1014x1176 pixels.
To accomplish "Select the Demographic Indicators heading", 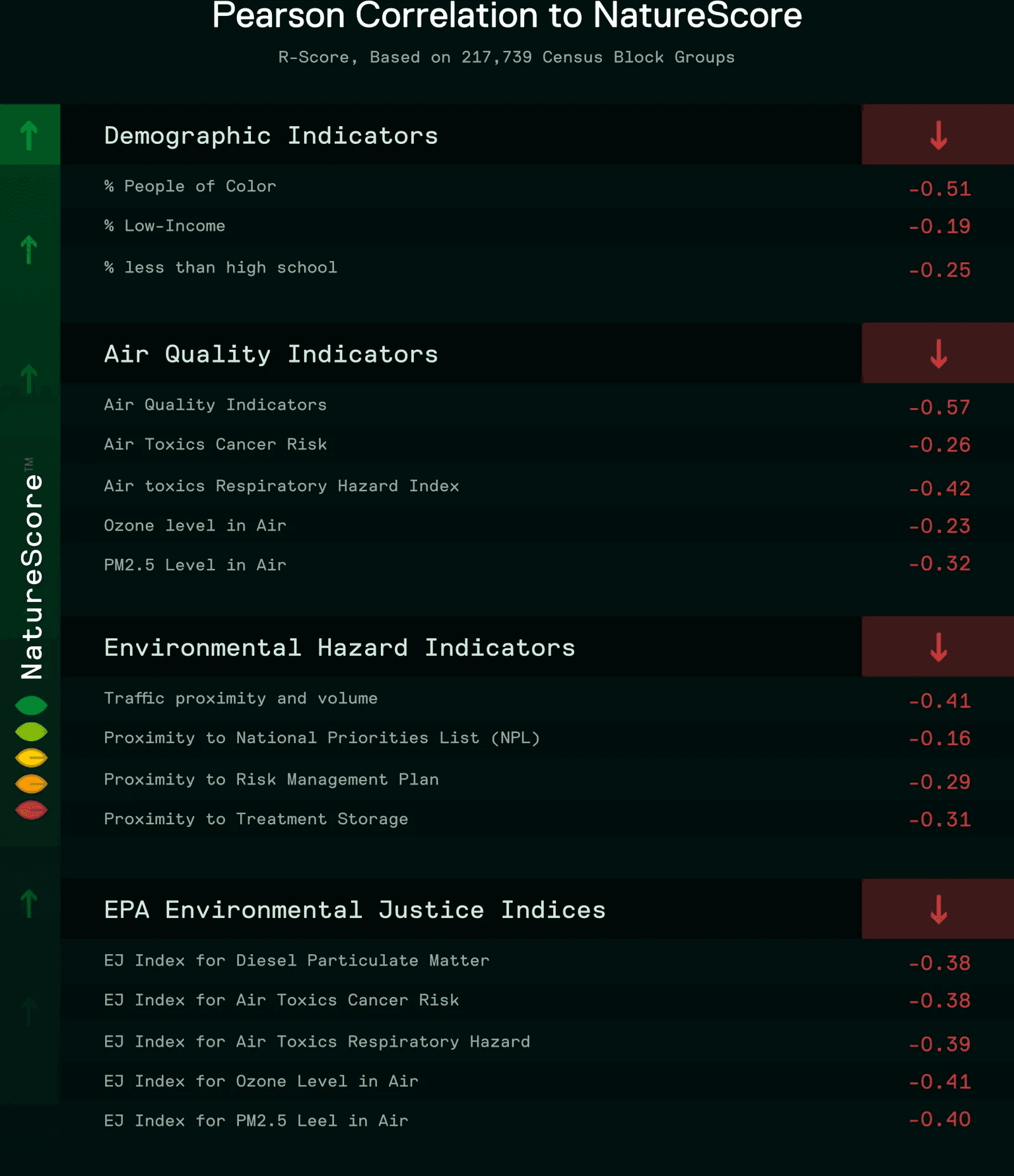I will click(271, 136).
